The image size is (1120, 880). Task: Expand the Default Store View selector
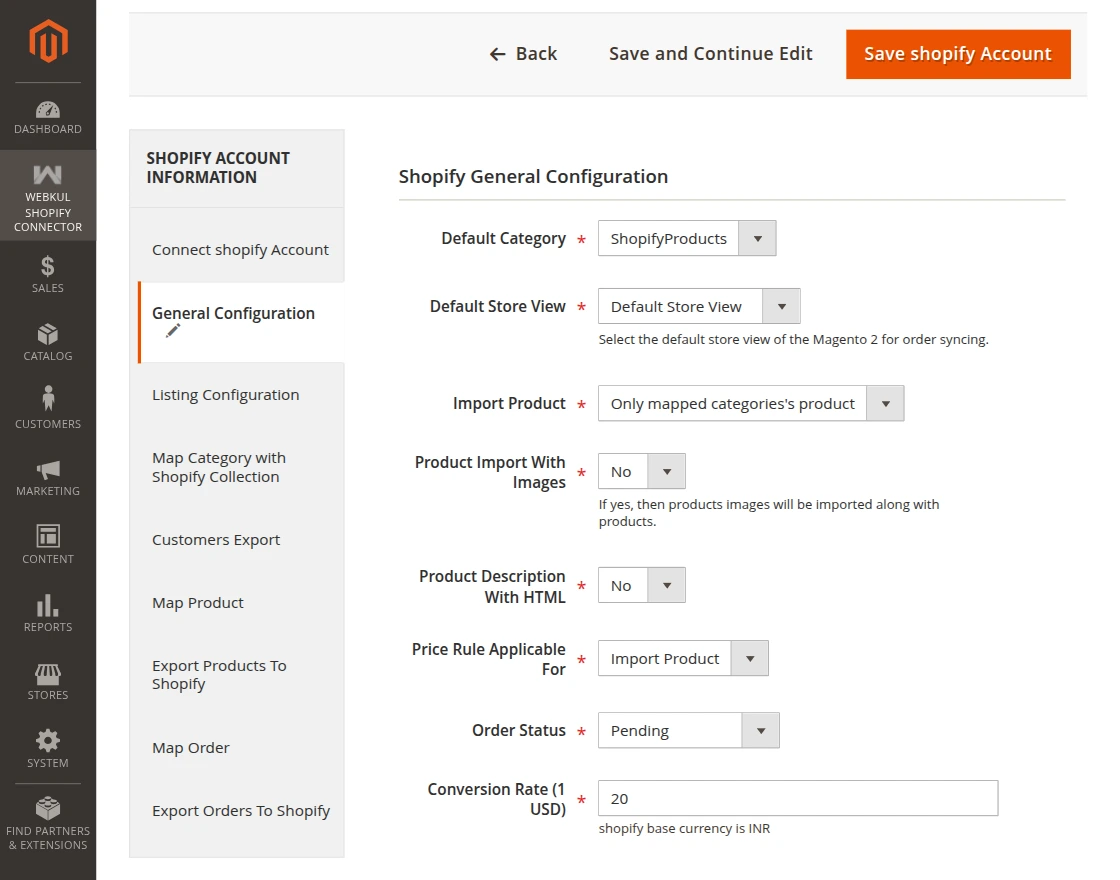pyautogui.click(x=782, y=306)
